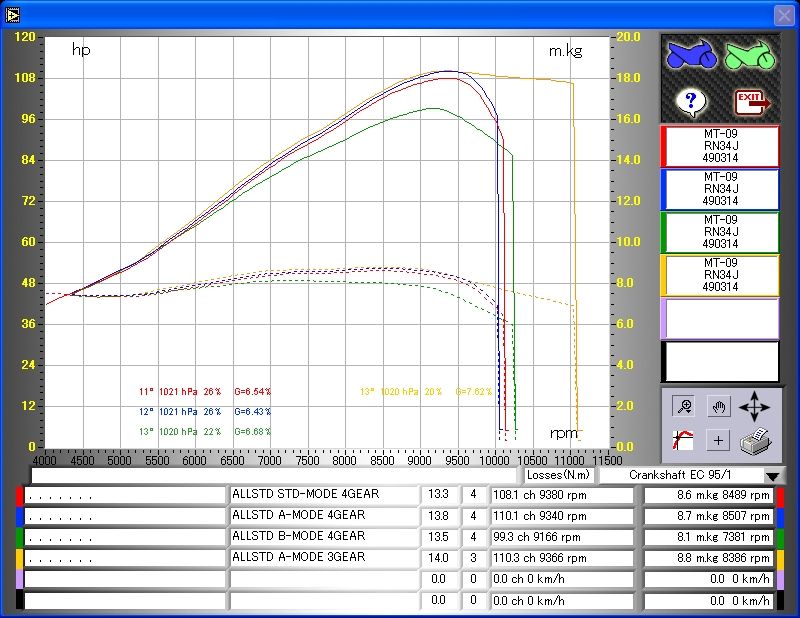Click the gear value 3 in fourth row
This screenshot has width=800, height=618.
coord(473,557)
